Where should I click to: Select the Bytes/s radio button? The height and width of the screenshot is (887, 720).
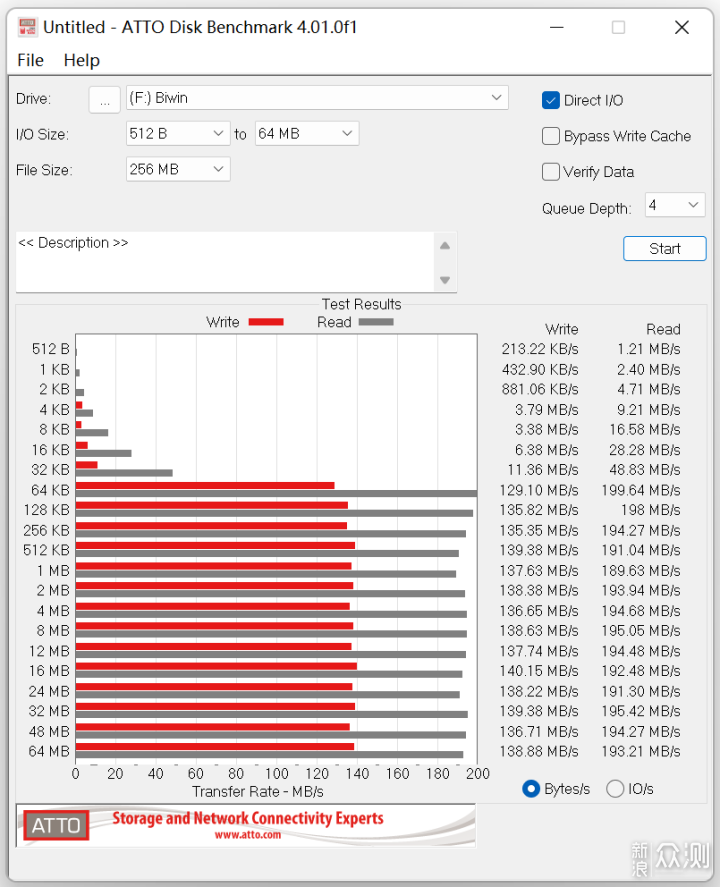pyautogui.click(x=531, y=789)
